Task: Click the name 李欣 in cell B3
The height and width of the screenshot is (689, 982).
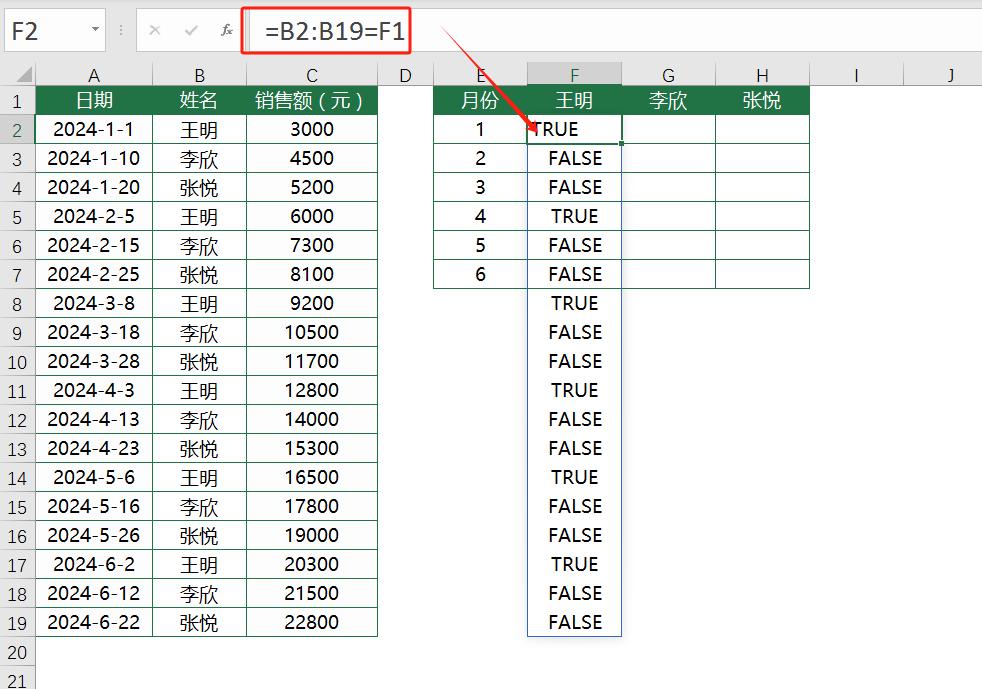Action: point(199,158)
